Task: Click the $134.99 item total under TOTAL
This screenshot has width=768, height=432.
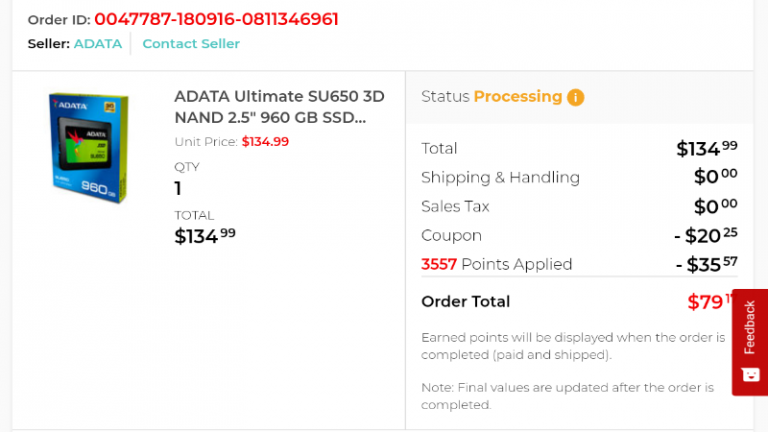Action: coord(205,236)
